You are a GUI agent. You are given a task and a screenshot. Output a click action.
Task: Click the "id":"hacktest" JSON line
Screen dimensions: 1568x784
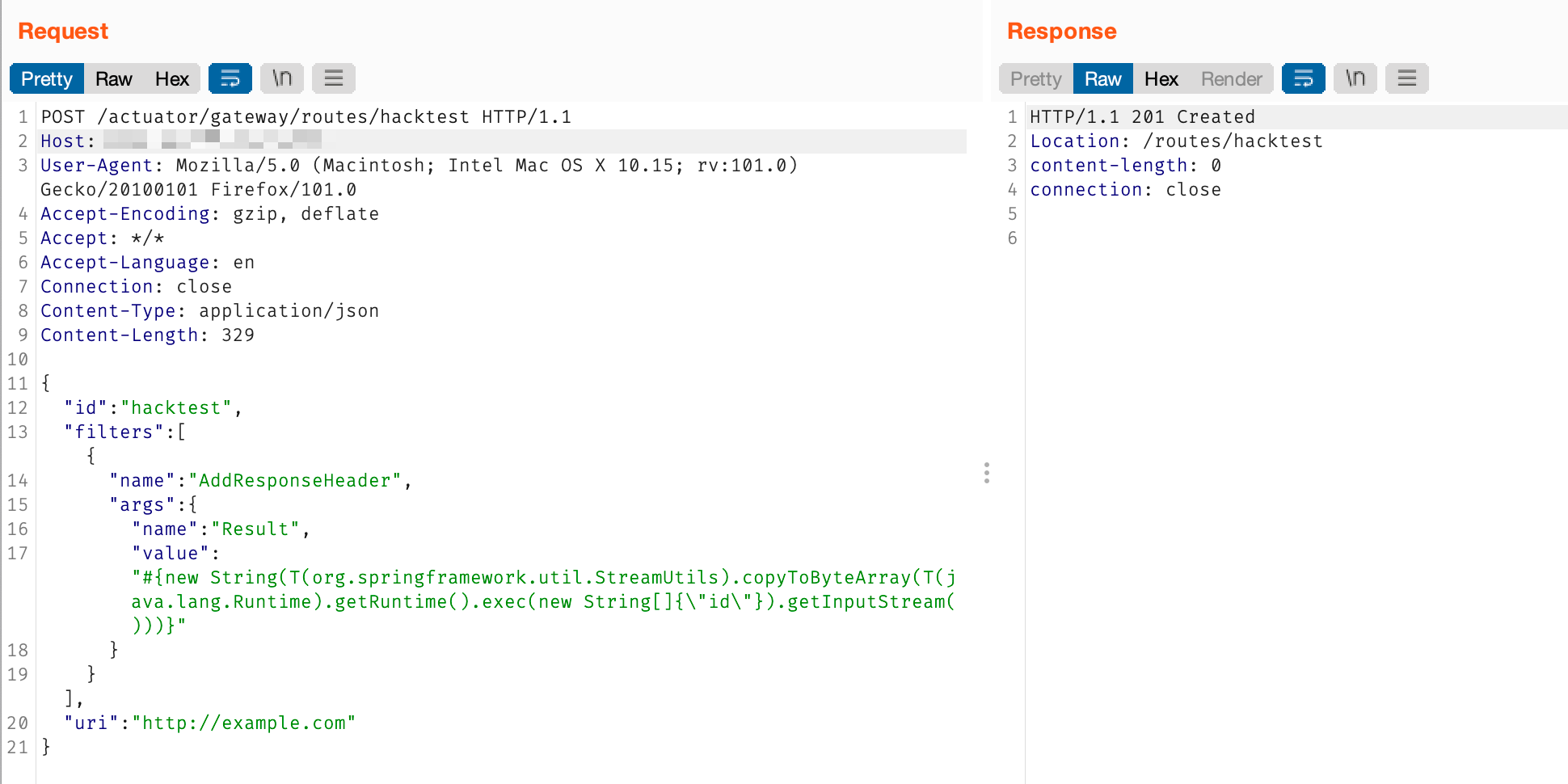[x=154, y=407]
